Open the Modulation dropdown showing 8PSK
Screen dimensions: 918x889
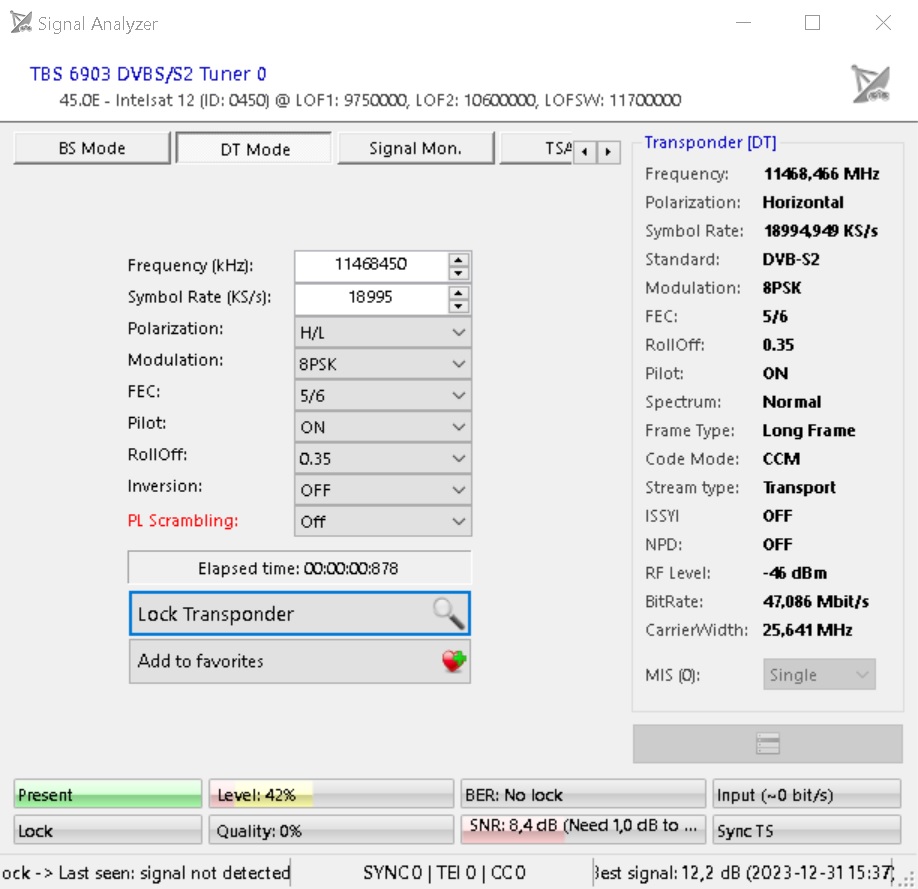(x=383, y=364)
